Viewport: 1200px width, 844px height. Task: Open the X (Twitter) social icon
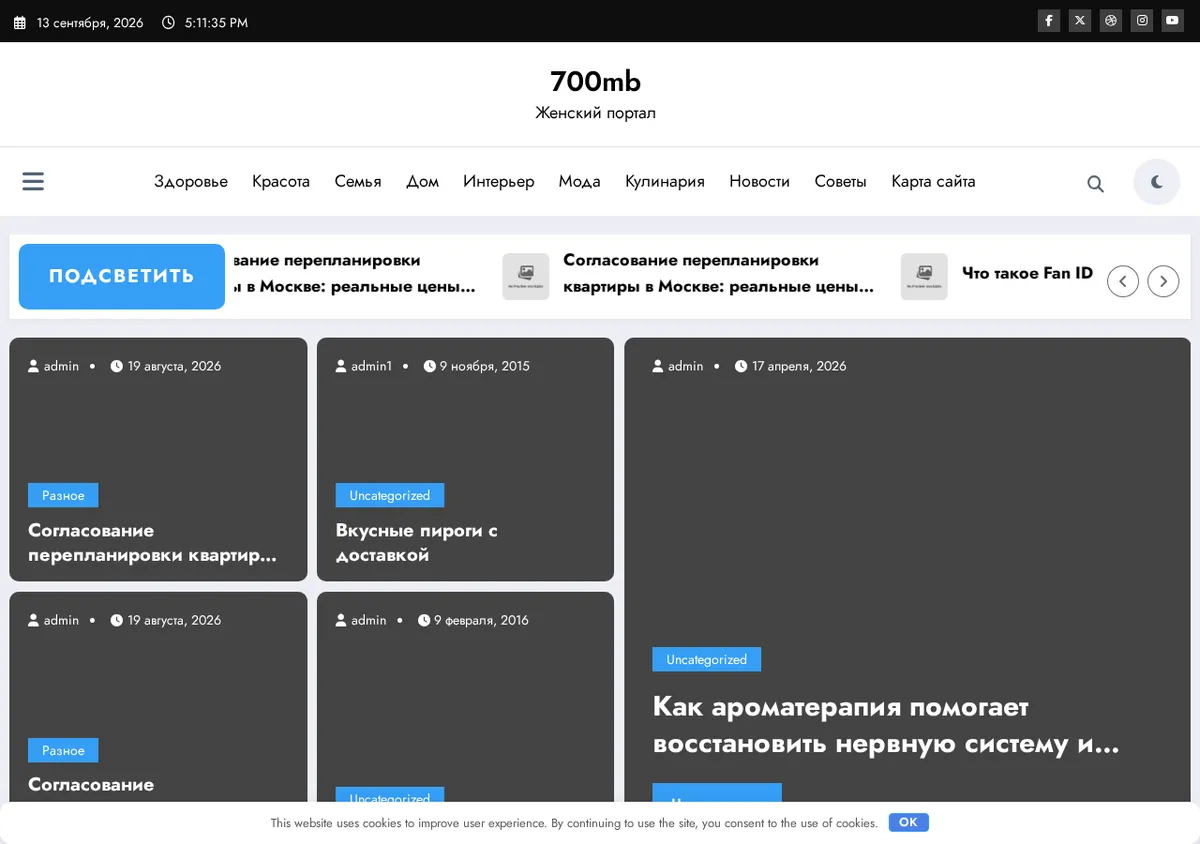click(1079, 21)
